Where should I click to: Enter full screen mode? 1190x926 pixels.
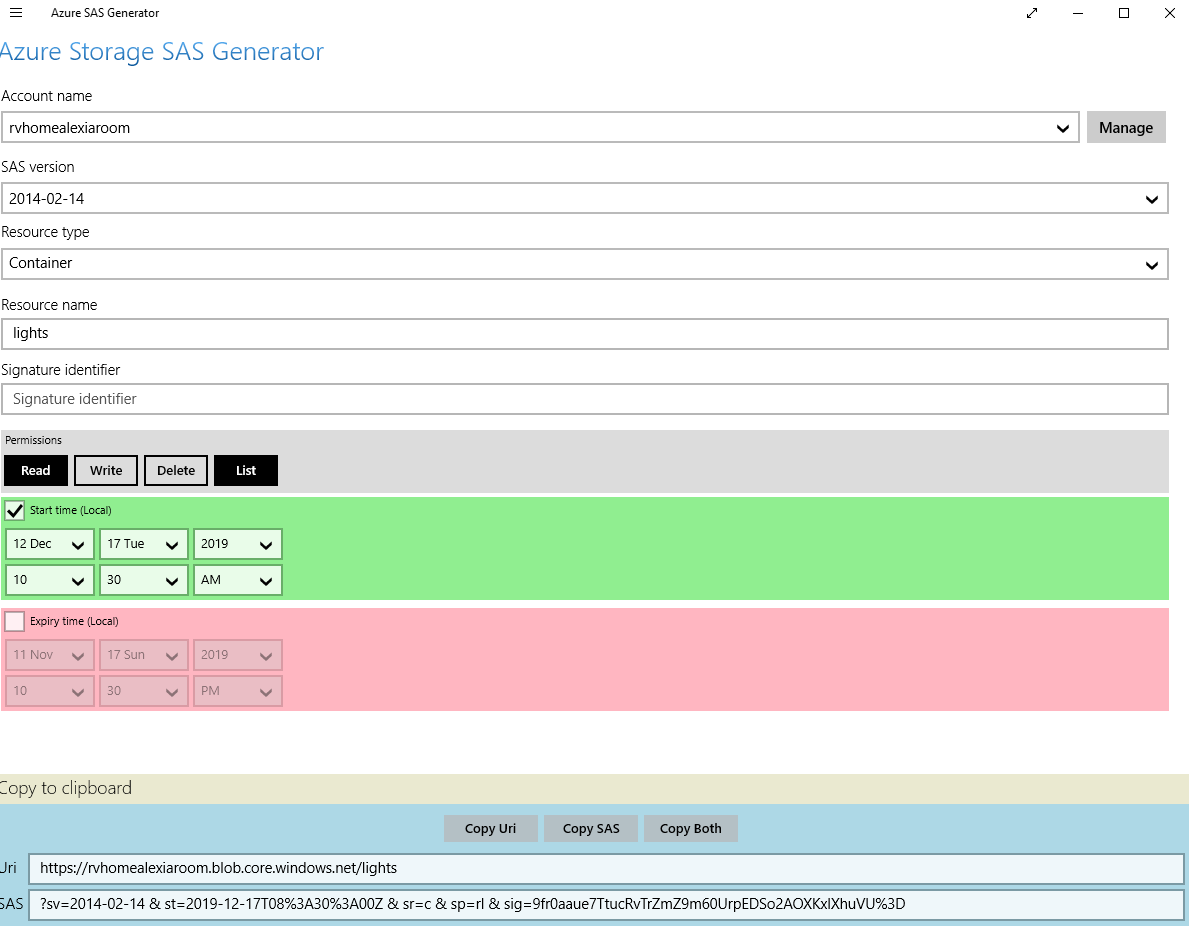1031,13
